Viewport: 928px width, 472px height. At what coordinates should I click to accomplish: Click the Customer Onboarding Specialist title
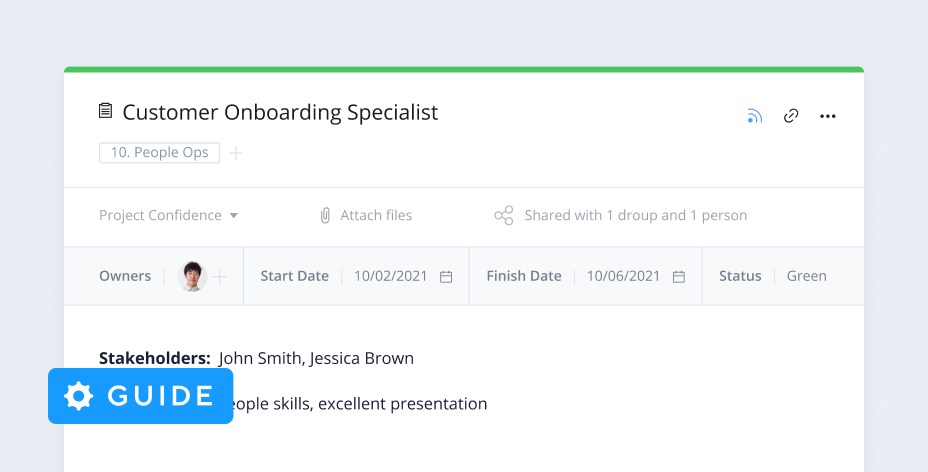click(280, 112)
